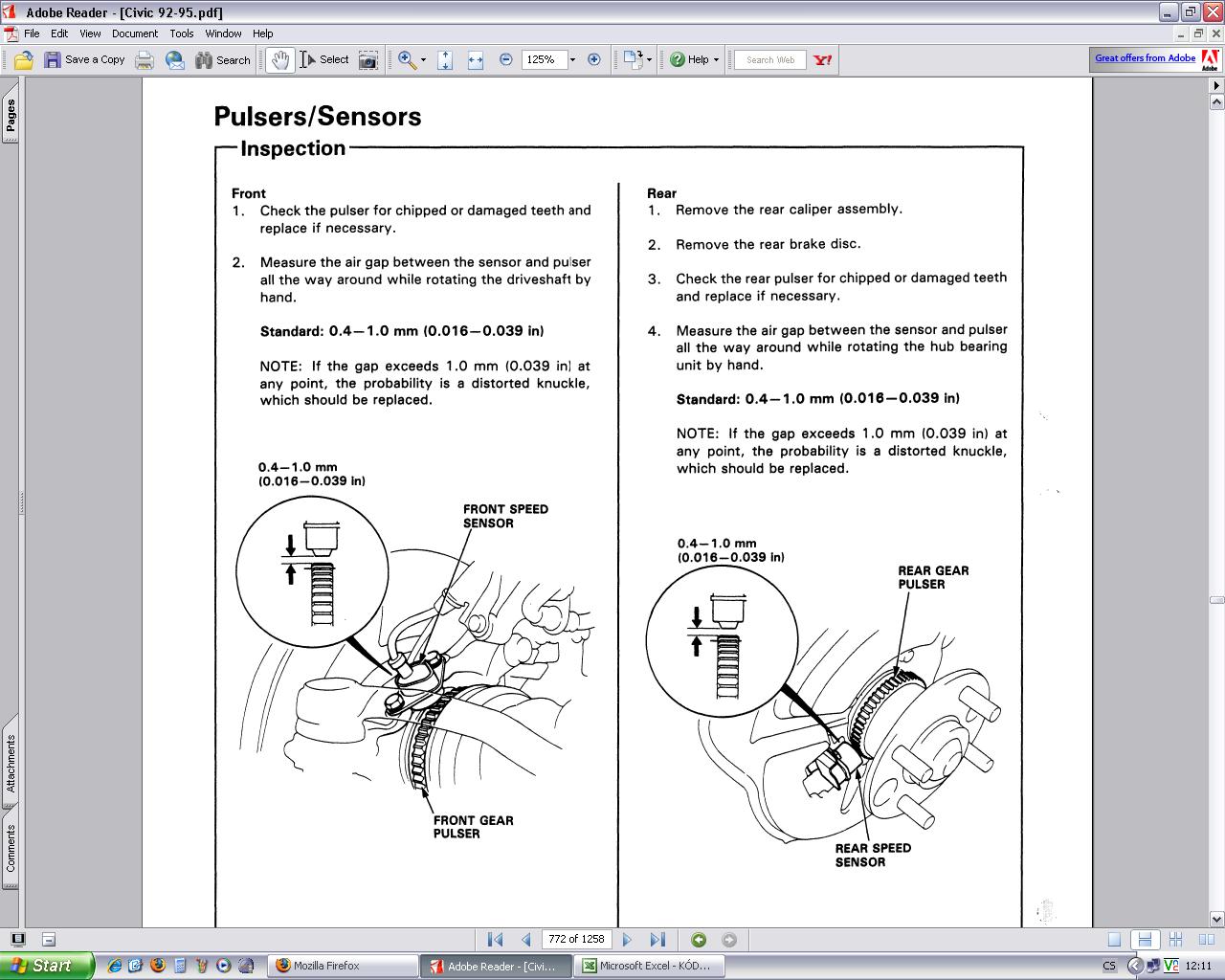Screen dimensions: 1225x980
Task: Open Great offers from Adobe link
Action: click(1145, 58)
